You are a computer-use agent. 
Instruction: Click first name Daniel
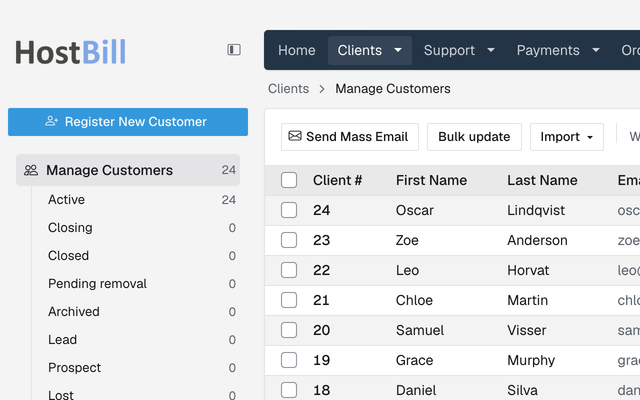pyautogui.click(x=416, y=390)
